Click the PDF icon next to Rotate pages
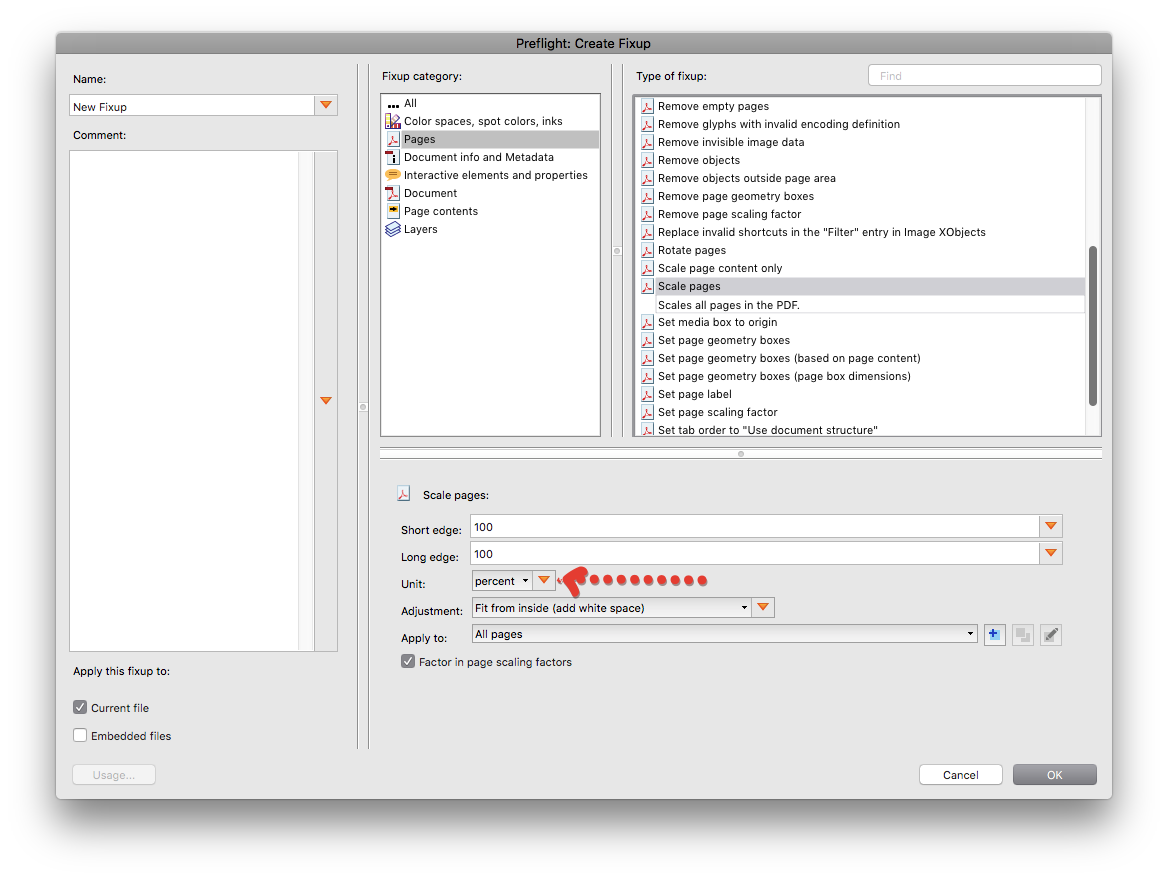The height and width of the screenshot is (879, 1168). coord(647,250)
